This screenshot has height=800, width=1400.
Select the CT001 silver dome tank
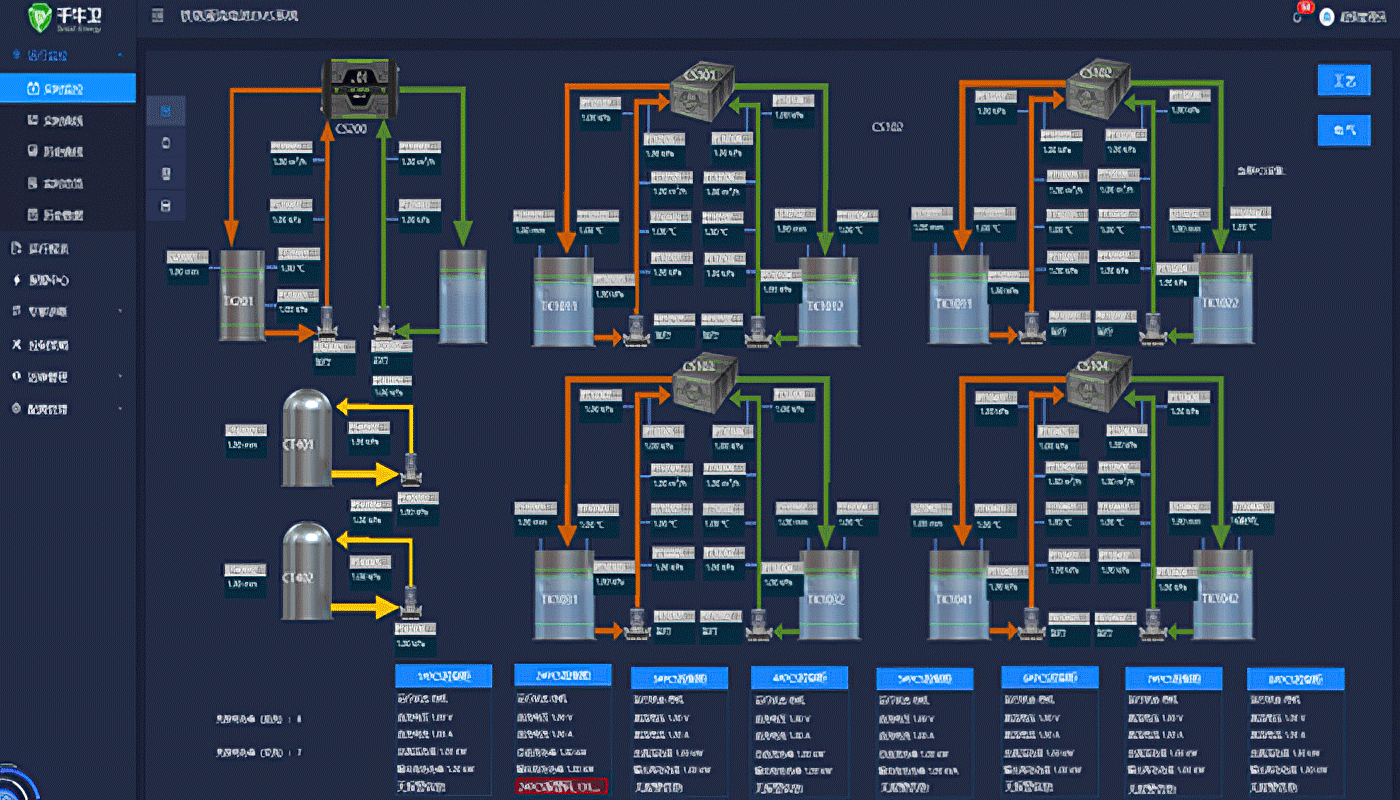307,438
